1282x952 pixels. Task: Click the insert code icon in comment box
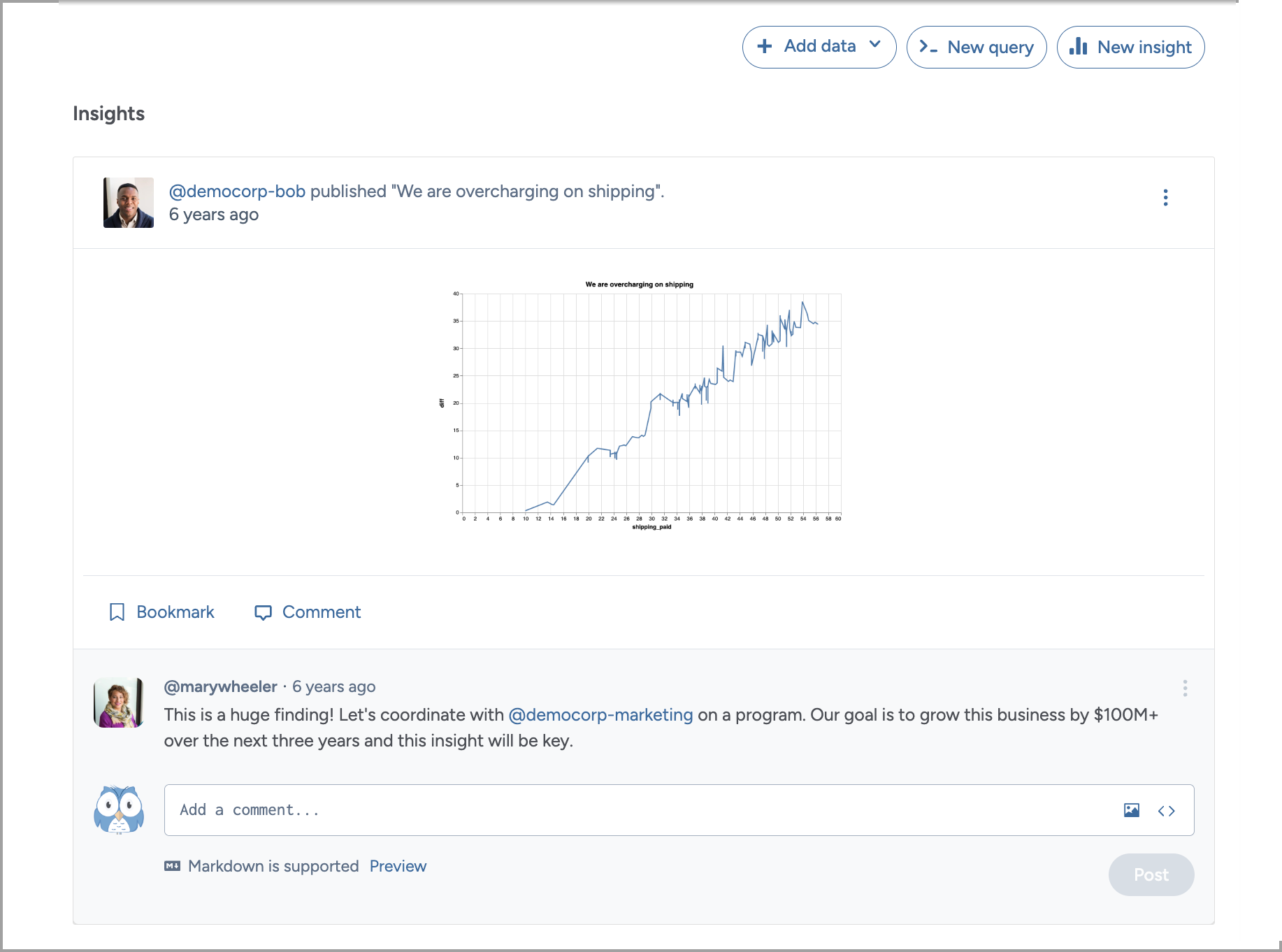point(1166,811)
